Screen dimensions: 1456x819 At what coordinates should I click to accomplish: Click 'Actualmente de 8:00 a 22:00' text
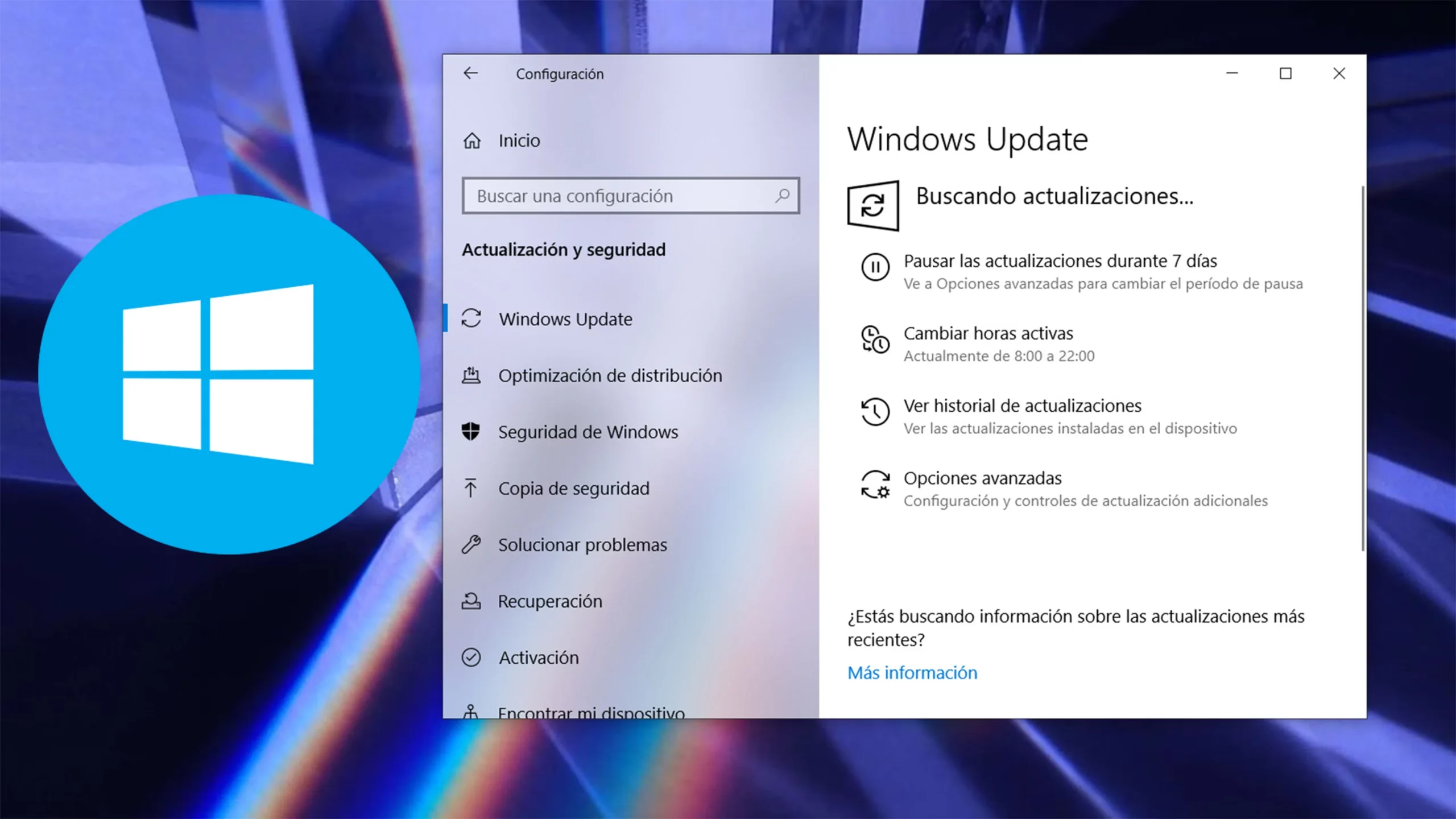999,356
